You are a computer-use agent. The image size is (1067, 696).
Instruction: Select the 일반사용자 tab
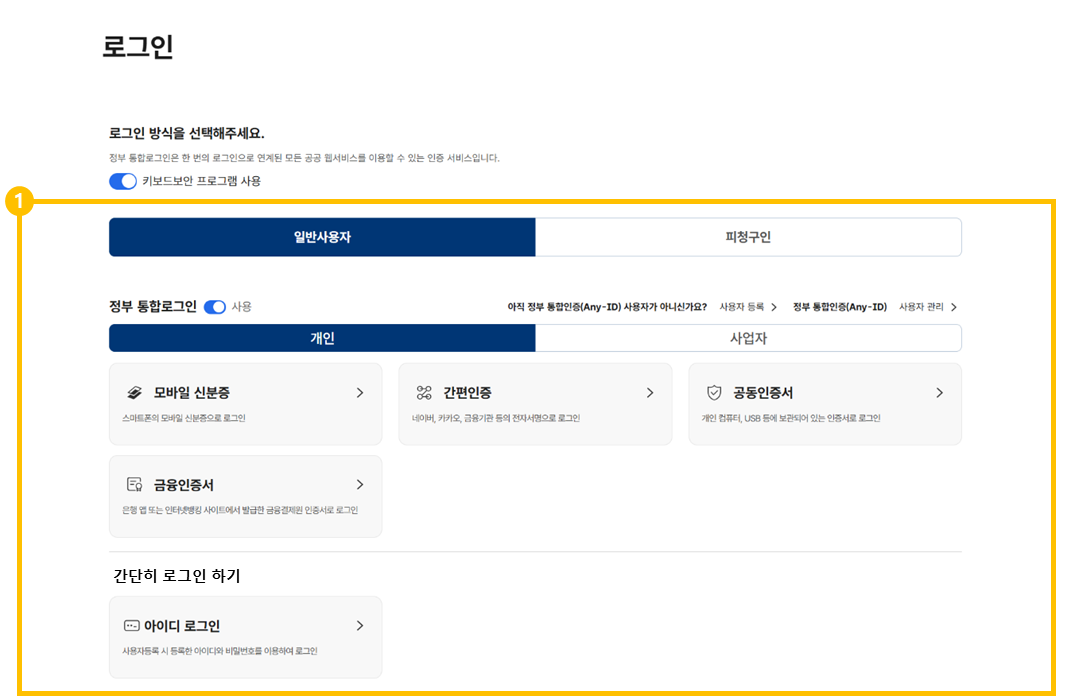323,237
